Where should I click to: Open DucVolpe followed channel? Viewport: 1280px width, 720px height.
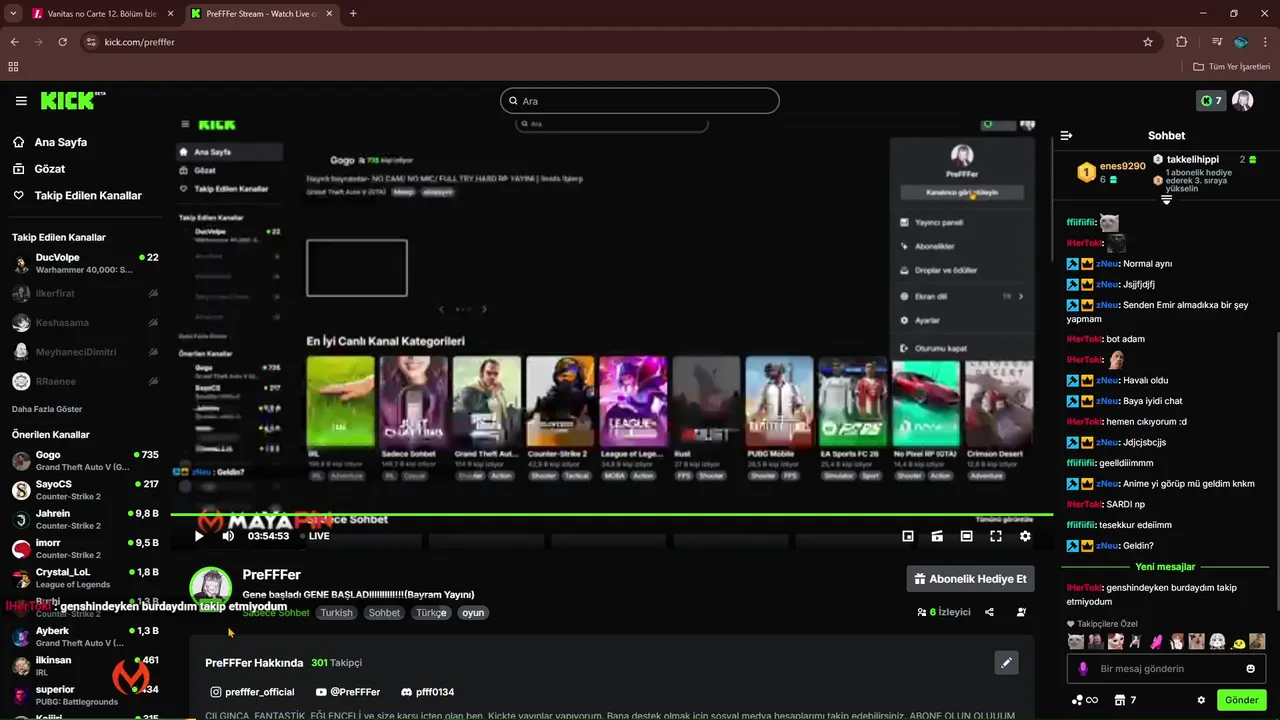click(85, 263)
